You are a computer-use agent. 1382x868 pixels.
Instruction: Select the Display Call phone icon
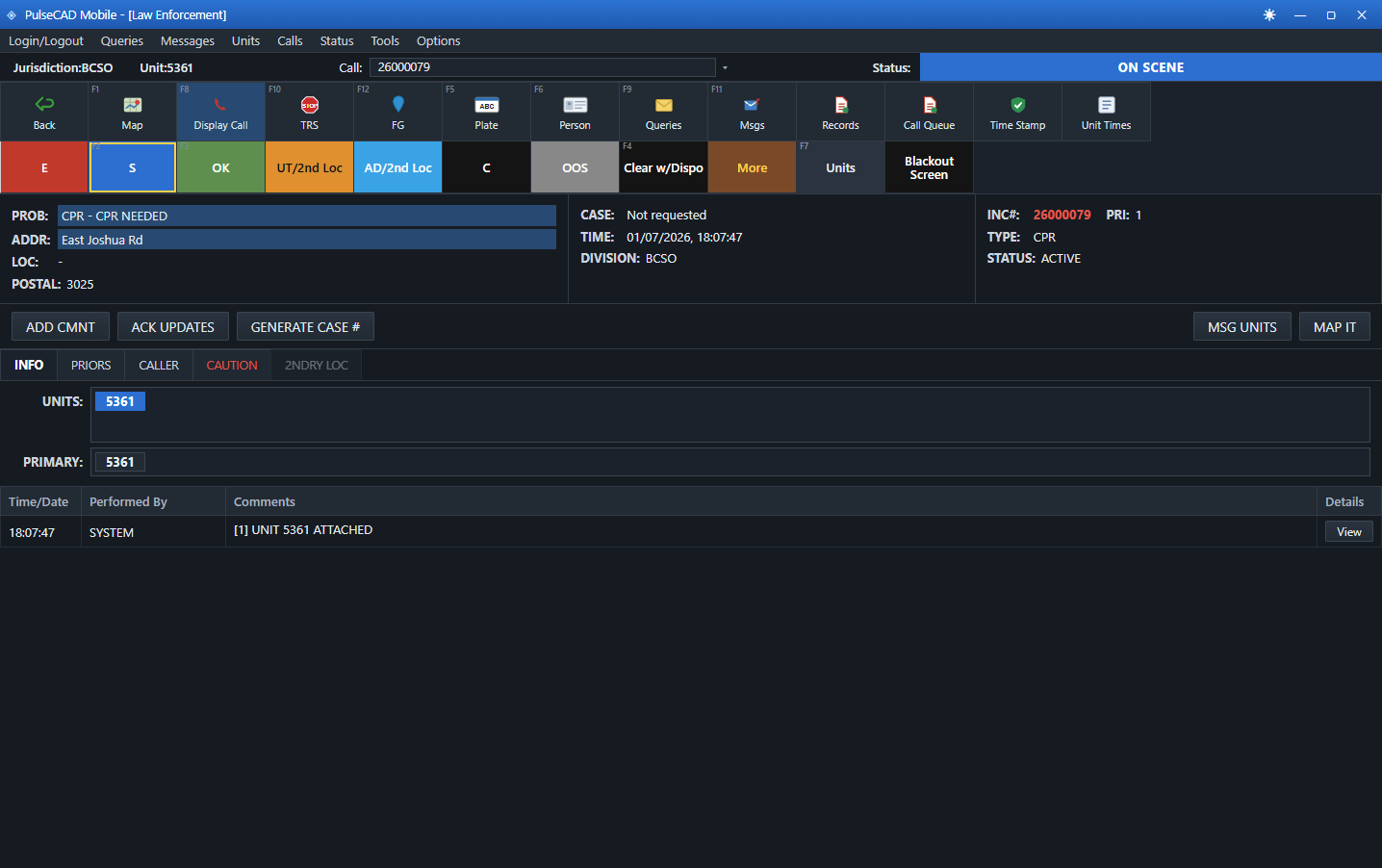tap(220, 104)
